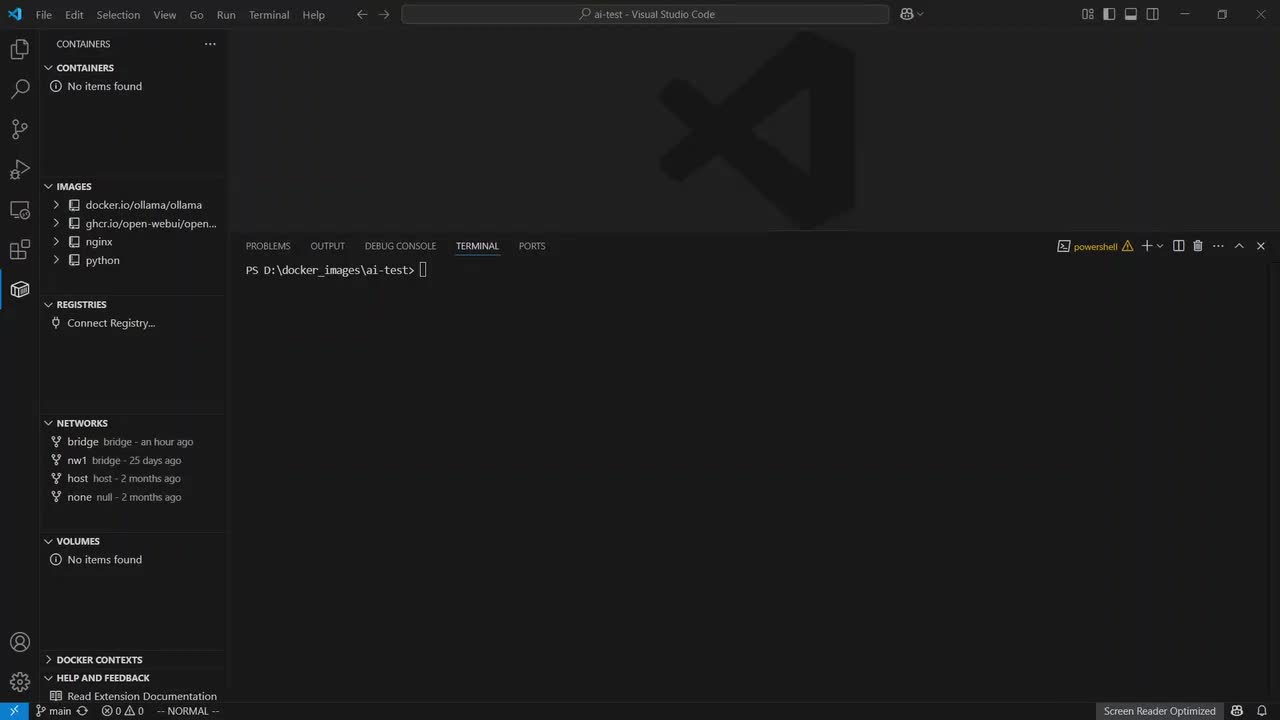Click Connect Registry... link
Image resolution: width=1280 pixels, height=720 pixels.
pos(111,323)
